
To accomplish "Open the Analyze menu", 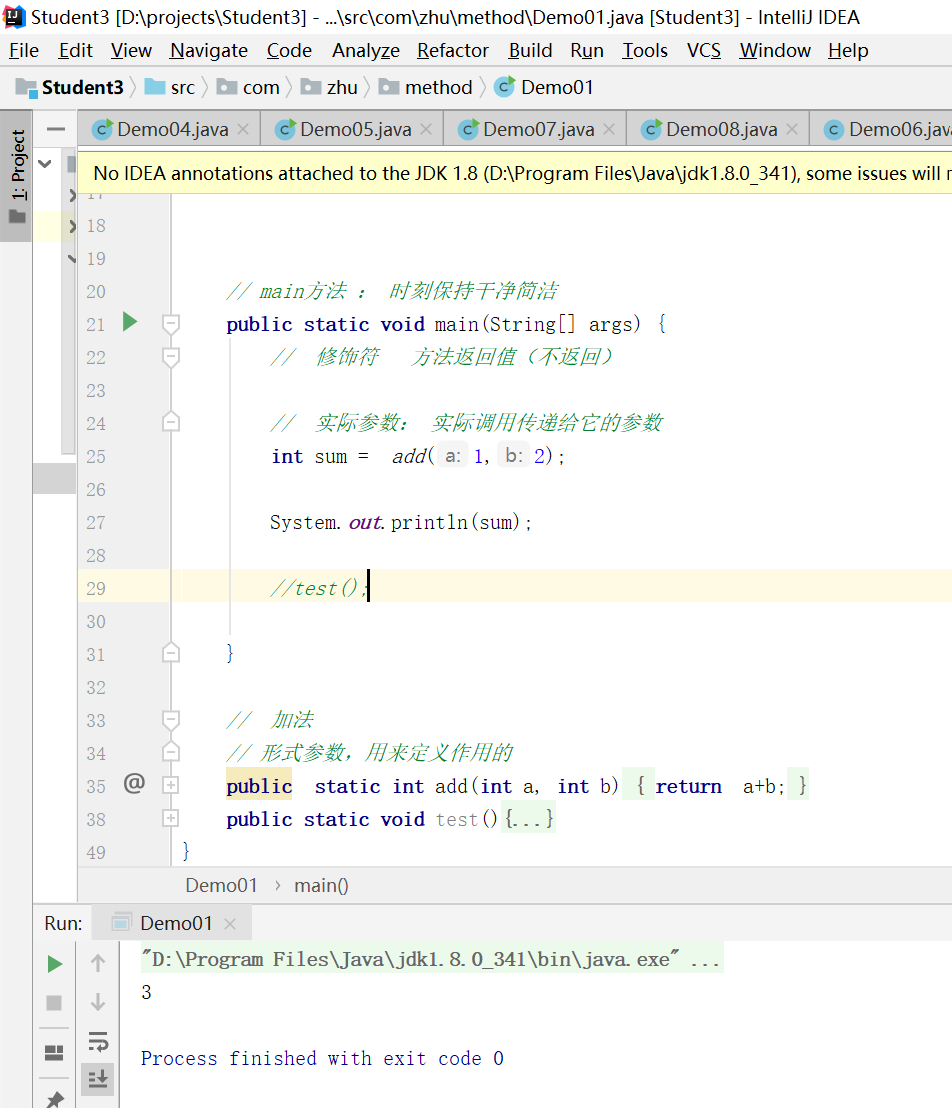I will tap(366, 51).
